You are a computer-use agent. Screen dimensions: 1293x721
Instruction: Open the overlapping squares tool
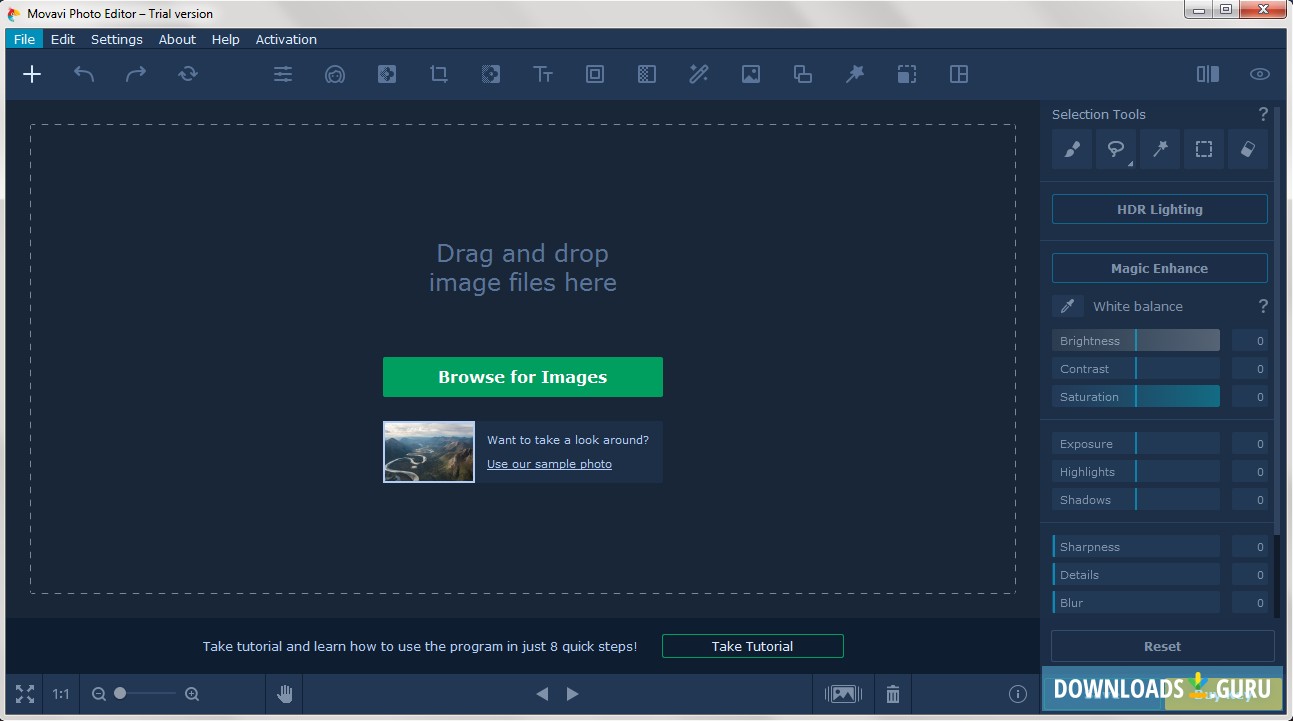[x=802, y=74]
